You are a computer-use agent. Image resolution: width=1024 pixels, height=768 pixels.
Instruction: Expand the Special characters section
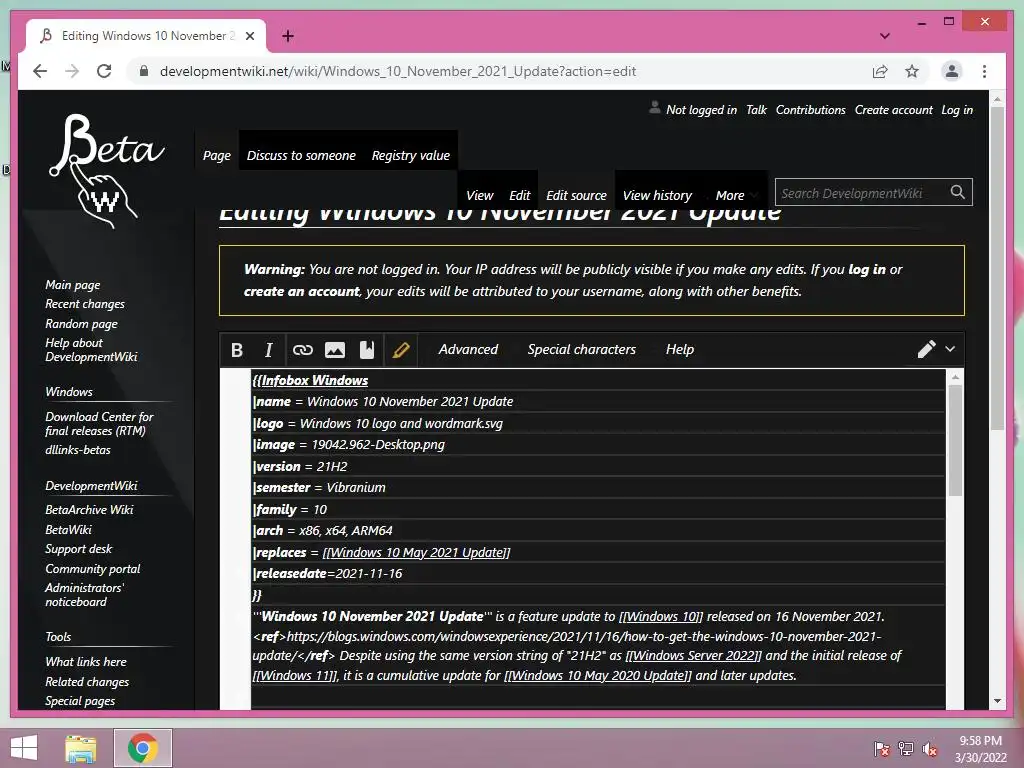pos(581,349)
